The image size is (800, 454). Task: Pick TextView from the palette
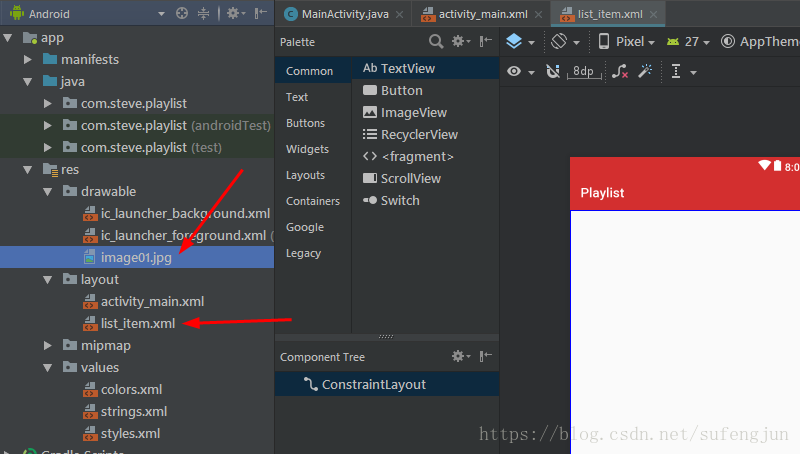pos(426,68)
